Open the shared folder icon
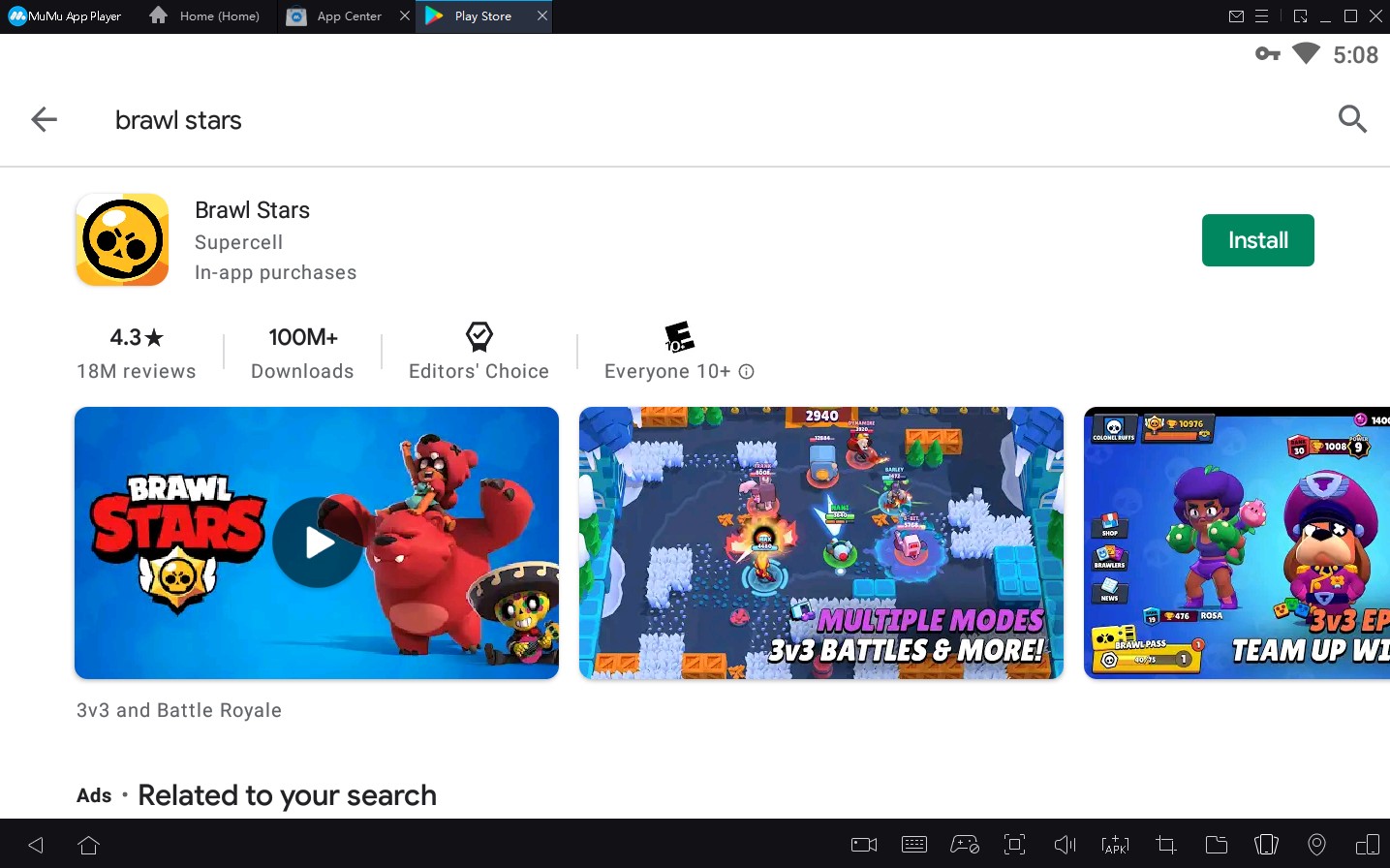 click(1217, 845)
